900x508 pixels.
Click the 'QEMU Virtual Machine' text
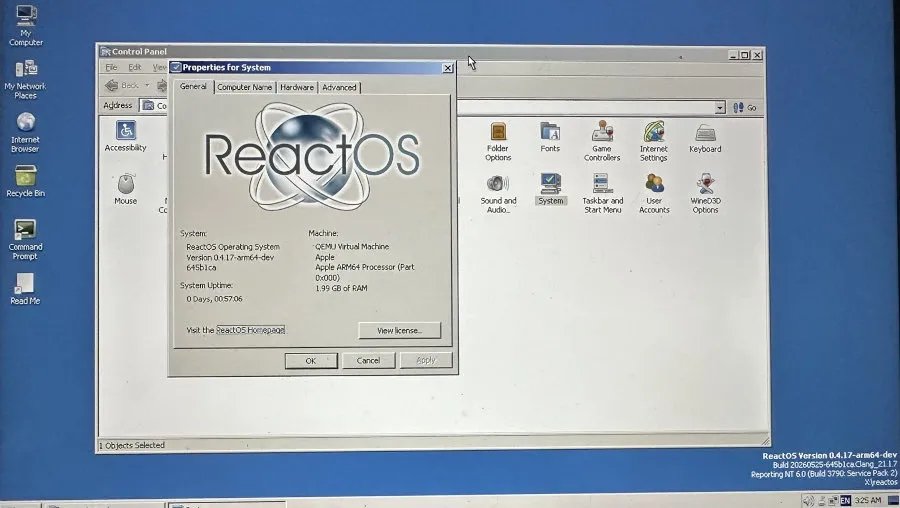[x=352, y=246]
